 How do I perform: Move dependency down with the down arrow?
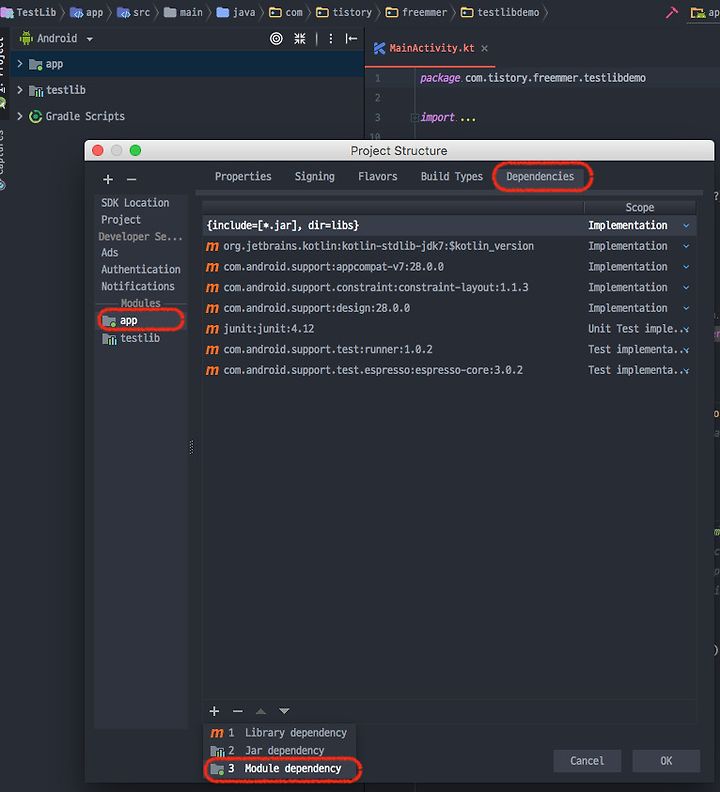[x=284, y=711]
